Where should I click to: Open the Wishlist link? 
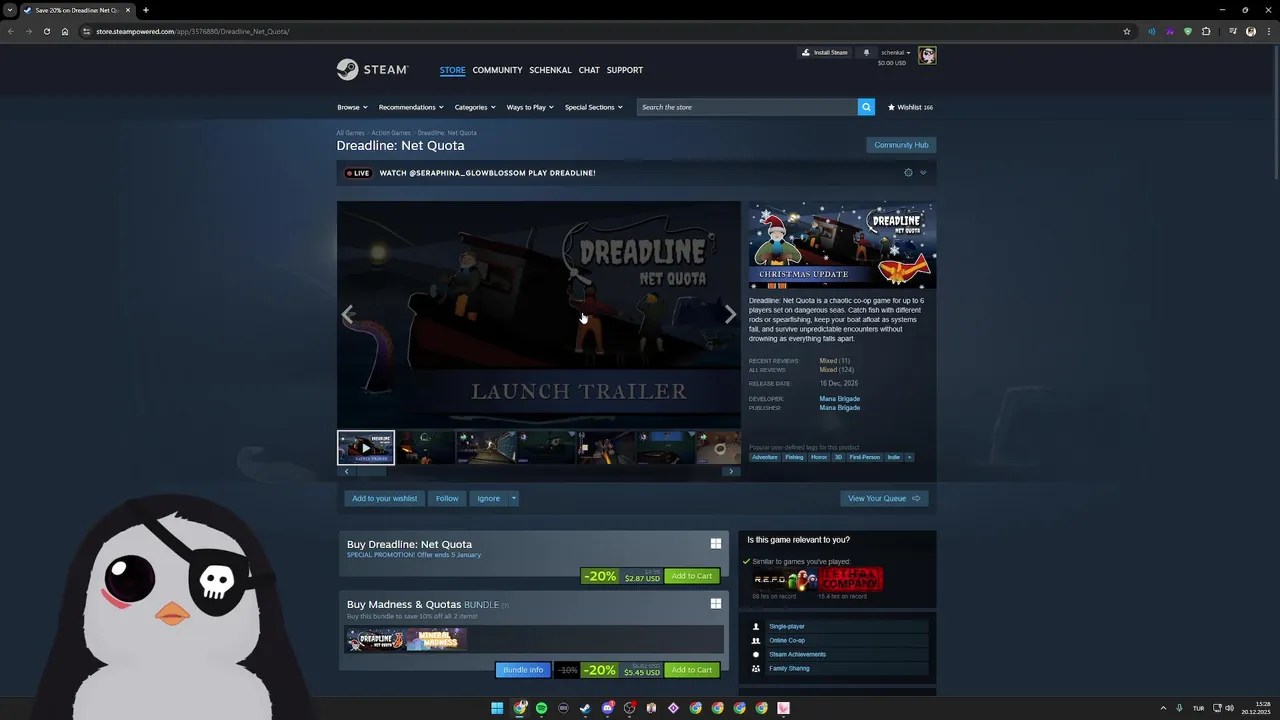click(x=910, y=107)
